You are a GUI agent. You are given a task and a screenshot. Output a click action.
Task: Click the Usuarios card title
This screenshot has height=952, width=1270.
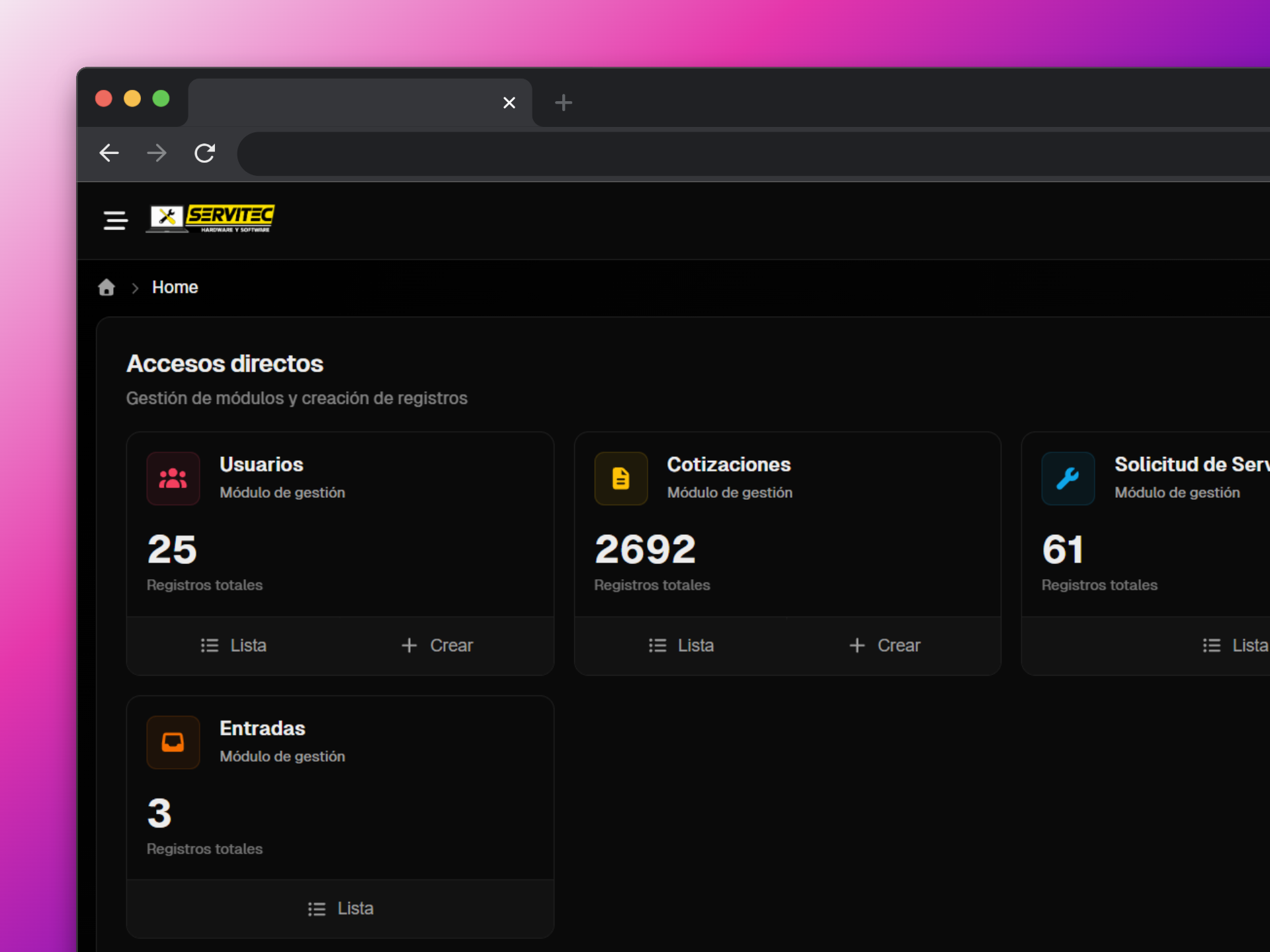[261, 465]
